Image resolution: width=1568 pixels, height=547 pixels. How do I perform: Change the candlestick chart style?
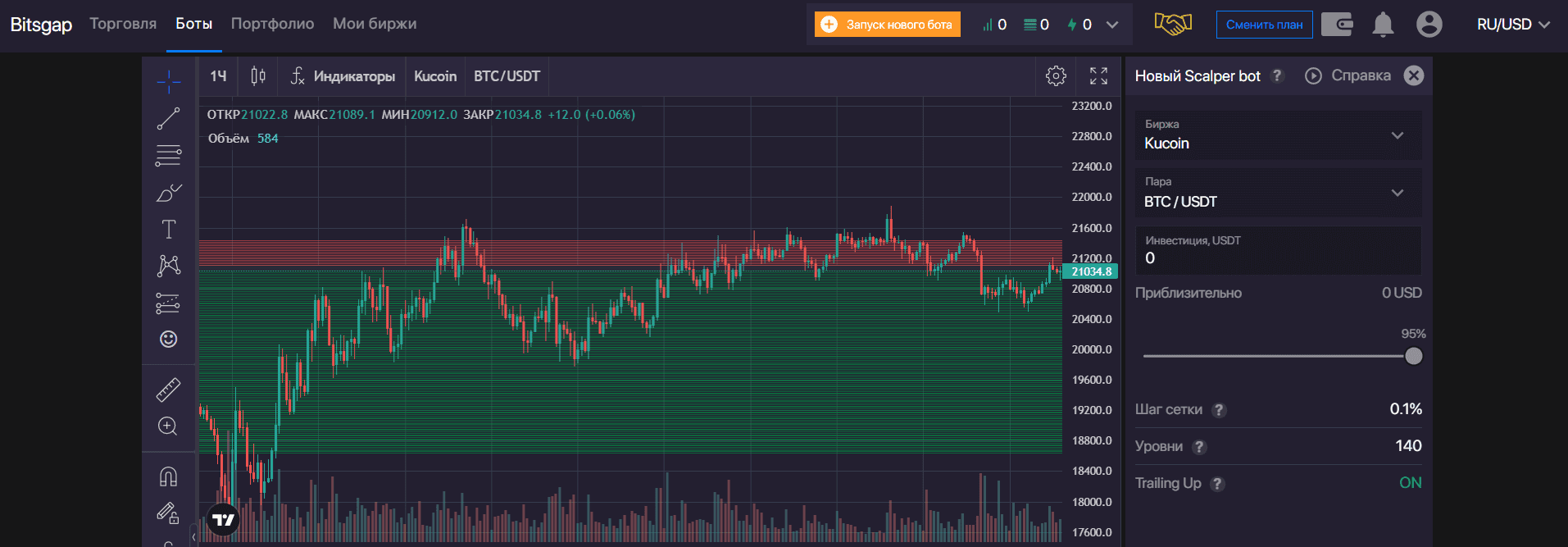pos(258,76)
